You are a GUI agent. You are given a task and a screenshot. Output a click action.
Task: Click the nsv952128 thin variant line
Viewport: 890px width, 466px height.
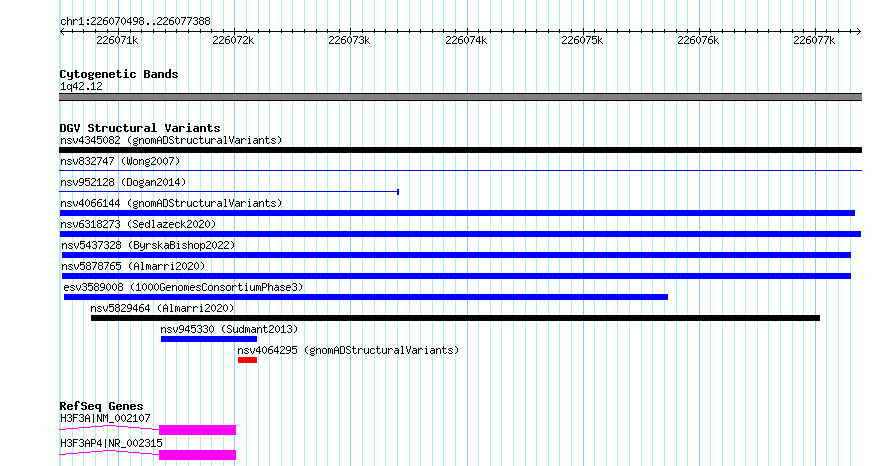(x=229, y=192)
